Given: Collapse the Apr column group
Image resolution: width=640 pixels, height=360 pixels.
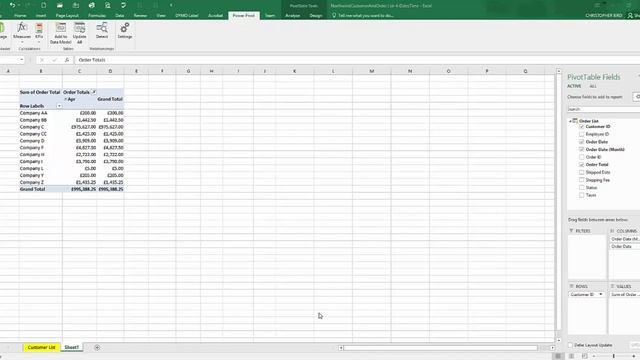Looking at the screenshot, I should tap(65, 99).
